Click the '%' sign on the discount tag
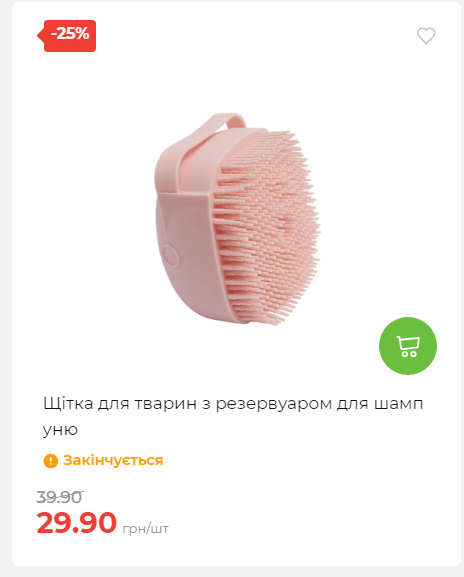Viewport: 464px width, 577px height. (82, 33)
